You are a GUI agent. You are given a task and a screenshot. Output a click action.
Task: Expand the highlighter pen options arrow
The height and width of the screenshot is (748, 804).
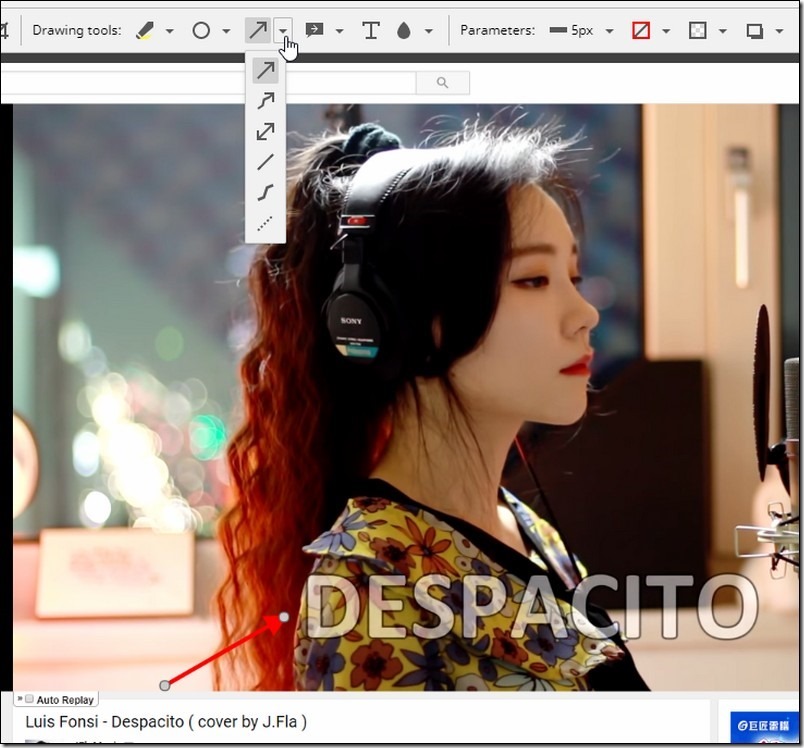[x=170, y=31]
